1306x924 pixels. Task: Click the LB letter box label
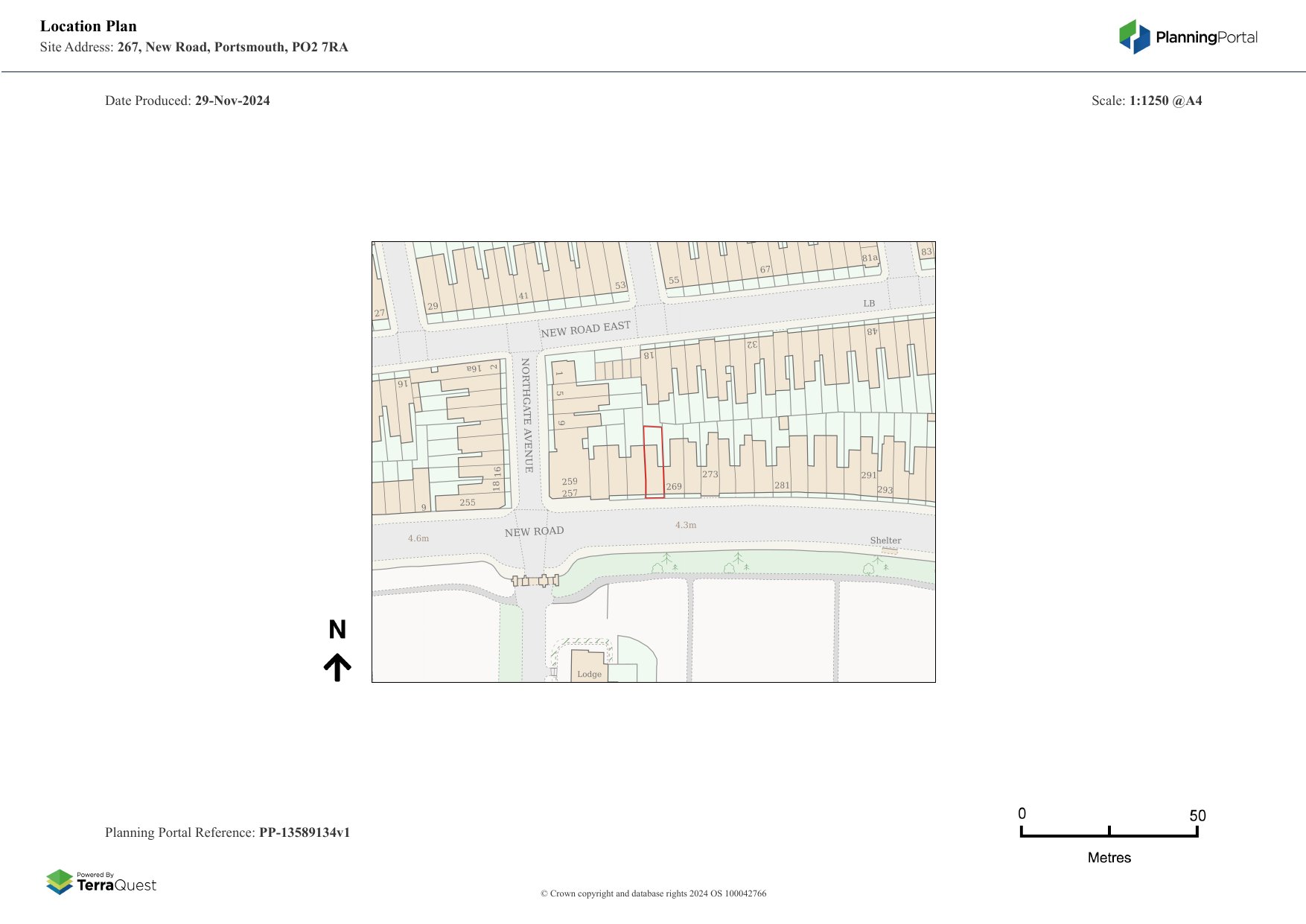(x=869, y=303)
